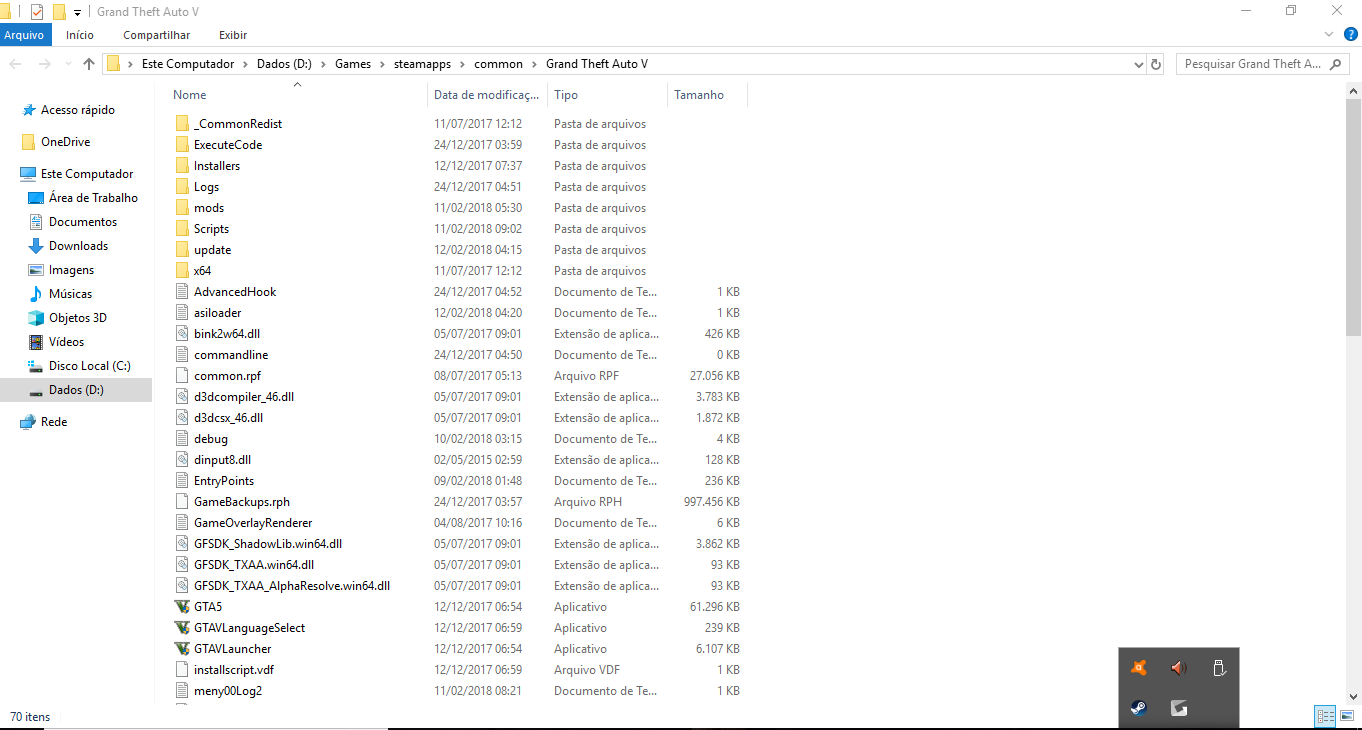1362x730 pixels.
Task: Expand chevron after 'steamapps' in address bar
Action: (462, 64)
